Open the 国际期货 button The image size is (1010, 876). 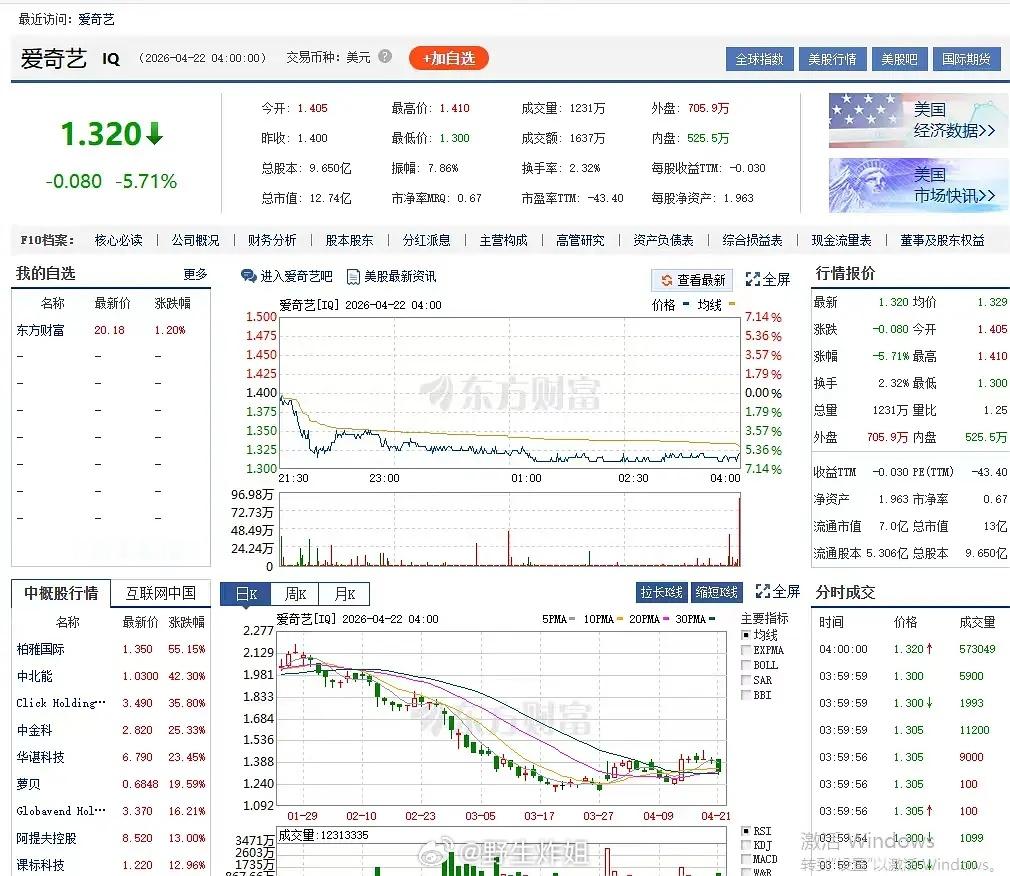coord(966,59)
